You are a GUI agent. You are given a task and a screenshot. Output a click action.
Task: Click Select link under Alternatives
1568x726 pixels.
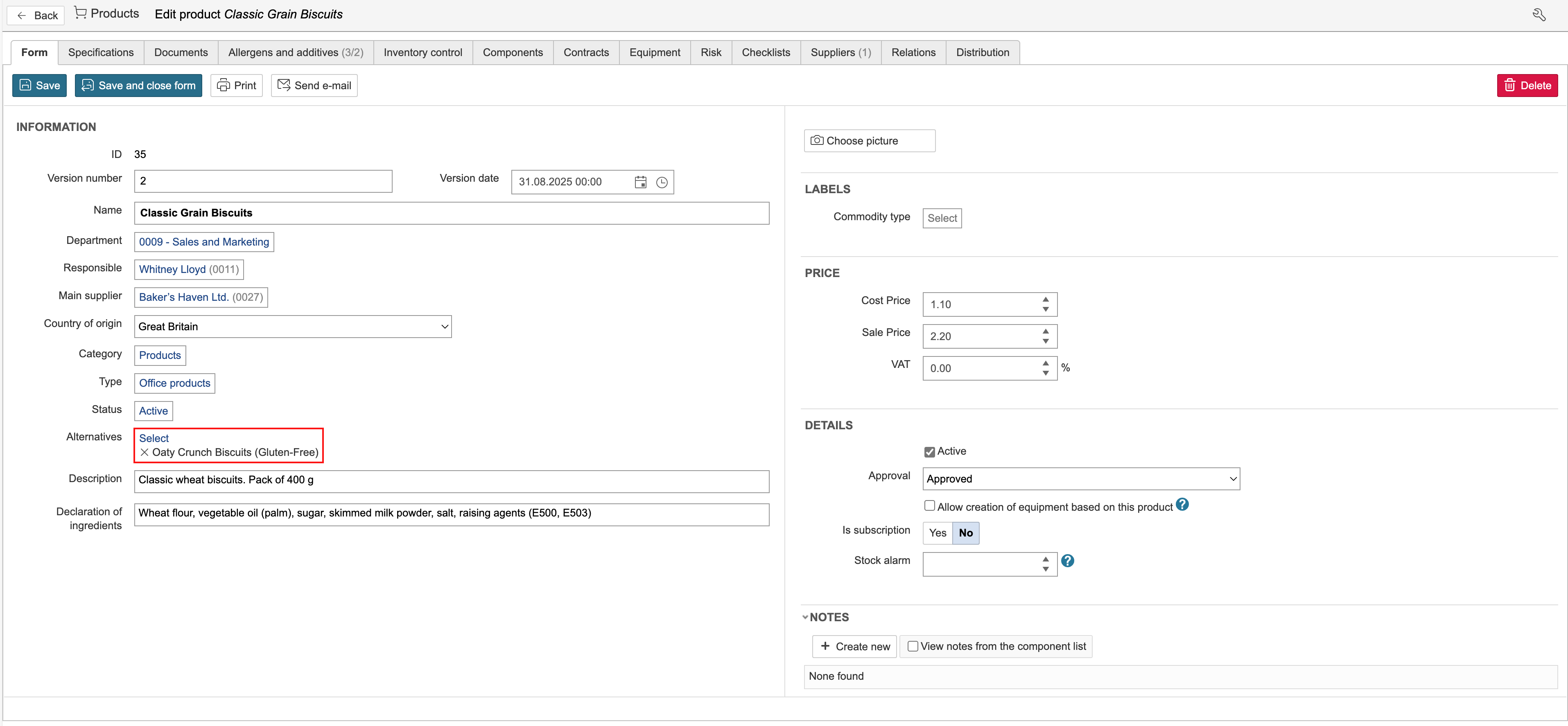(154, 438)
